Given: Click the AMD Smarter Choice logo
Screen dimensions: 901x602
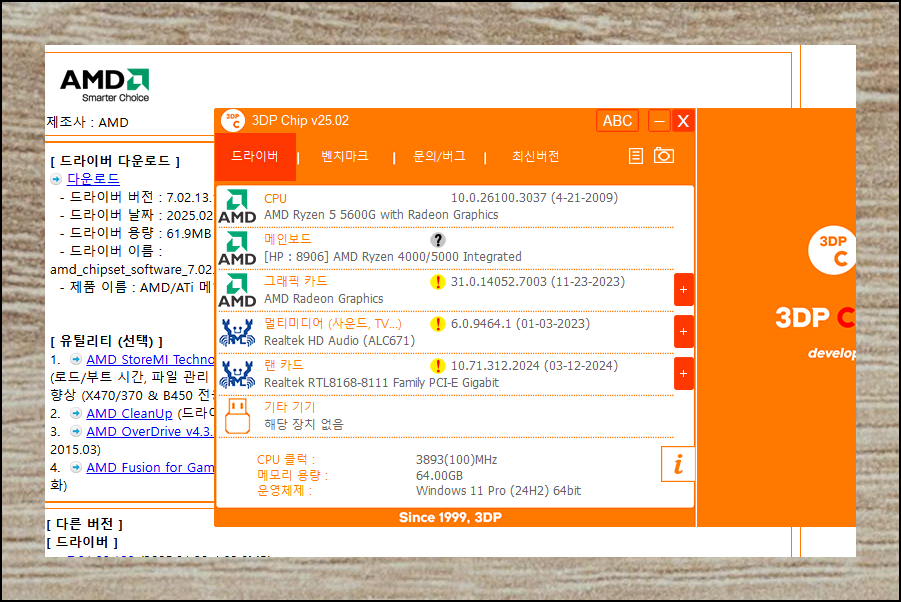Looking at the screenshot, I should [105, 85].
